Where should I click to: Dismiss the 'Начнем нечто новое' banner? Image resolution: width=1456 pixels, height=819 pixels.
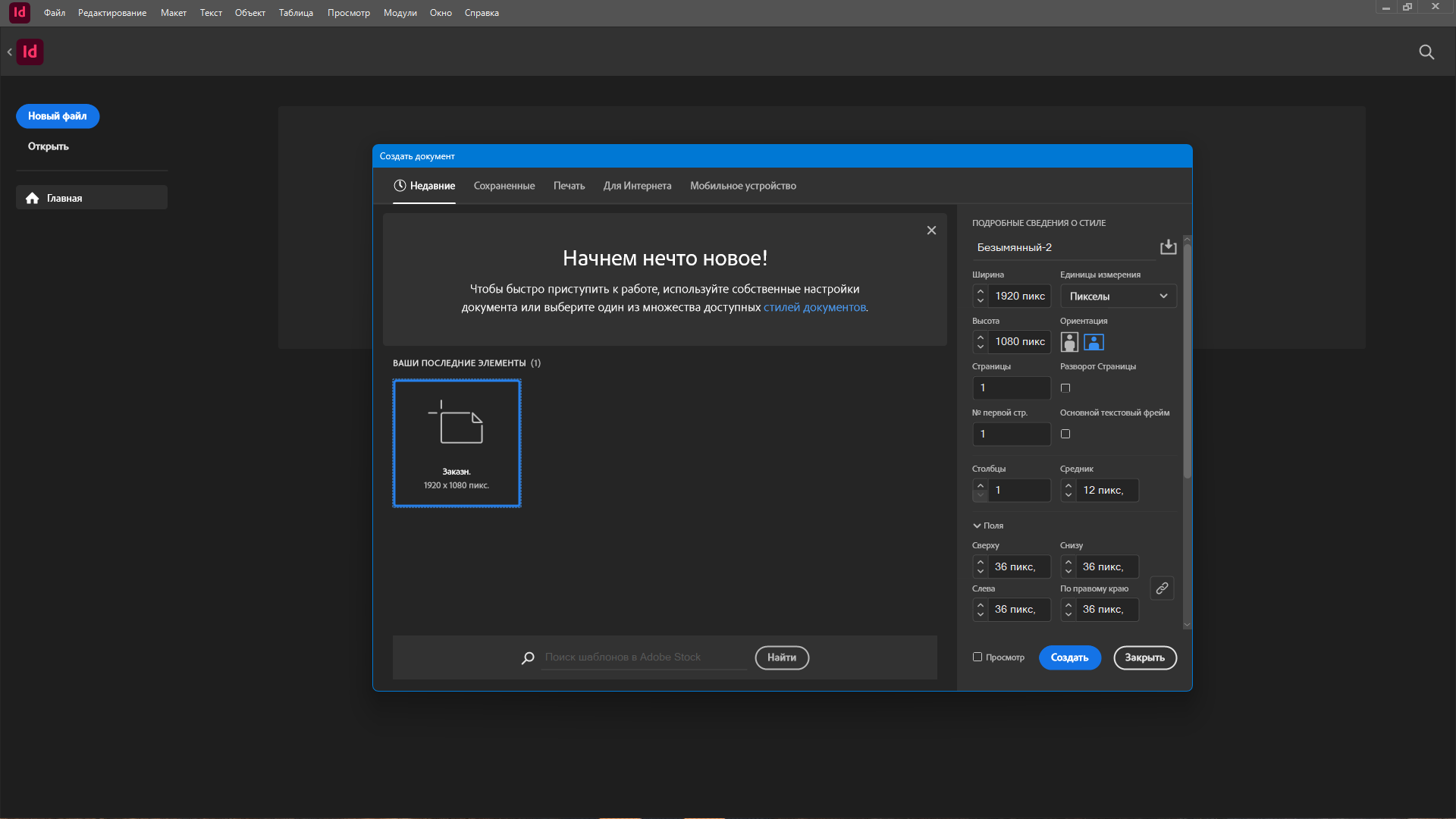tap(931, 231)
